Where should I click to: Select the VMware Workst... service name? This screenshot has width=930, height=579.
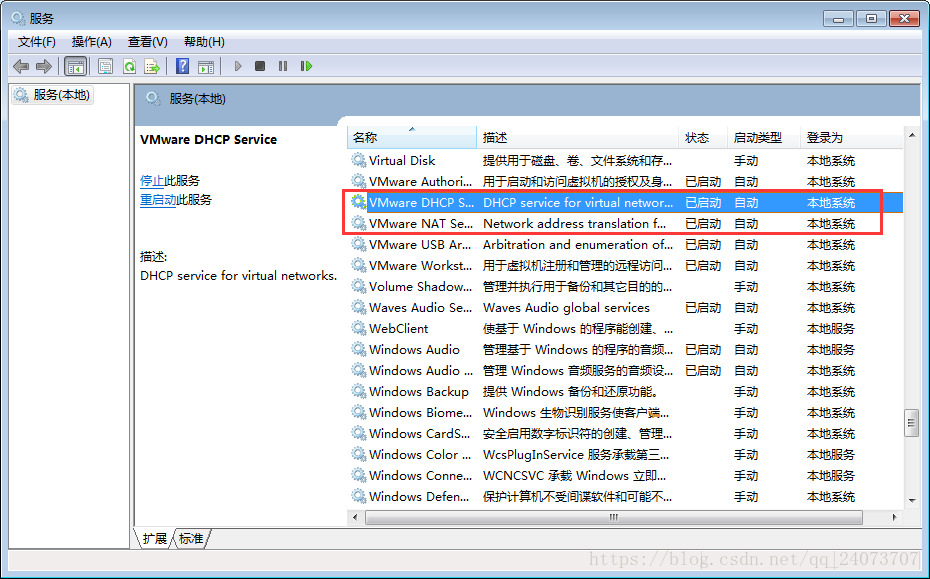point(421,265)
